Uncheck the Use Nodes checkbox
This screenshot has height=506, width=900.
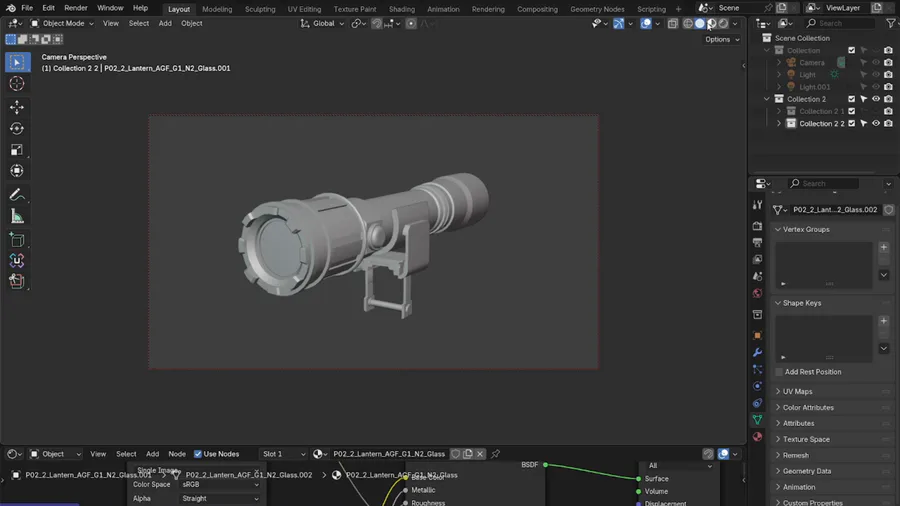coord(198,454)
